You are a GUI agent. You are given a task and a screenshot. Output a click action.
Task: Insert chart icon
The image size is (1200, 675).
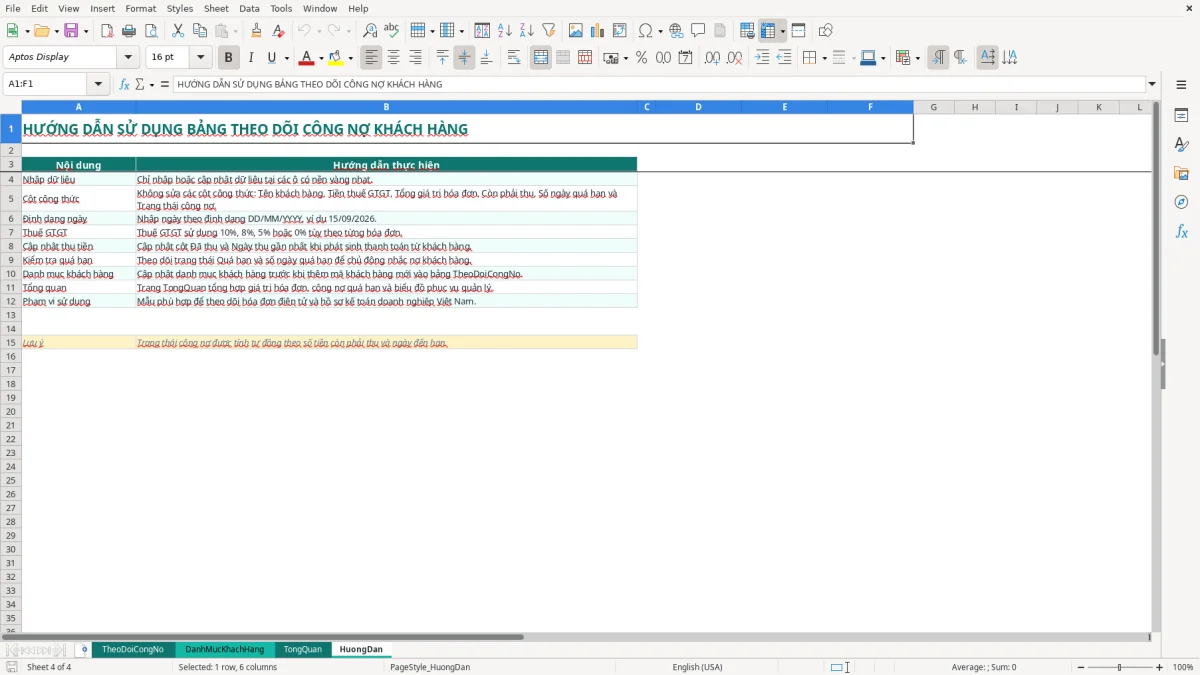click(x=598, y=31)
